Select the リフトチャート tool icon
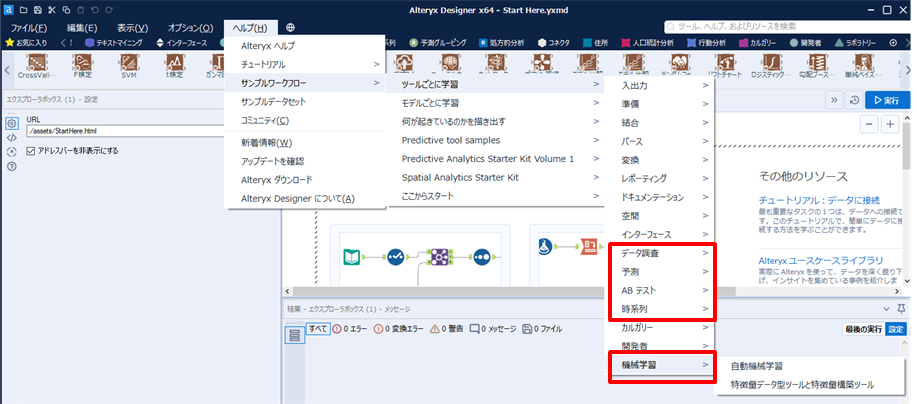The width and height of the screenshot is (917, 404). pos(725,62)
